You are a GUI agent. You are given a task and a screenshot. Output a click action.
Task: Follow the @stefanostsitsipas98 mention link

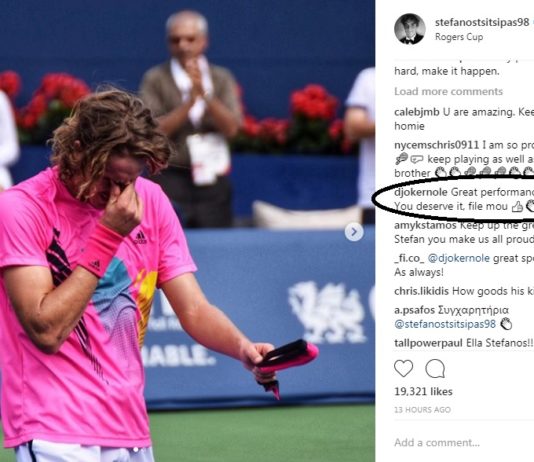(x=445, y=324)
